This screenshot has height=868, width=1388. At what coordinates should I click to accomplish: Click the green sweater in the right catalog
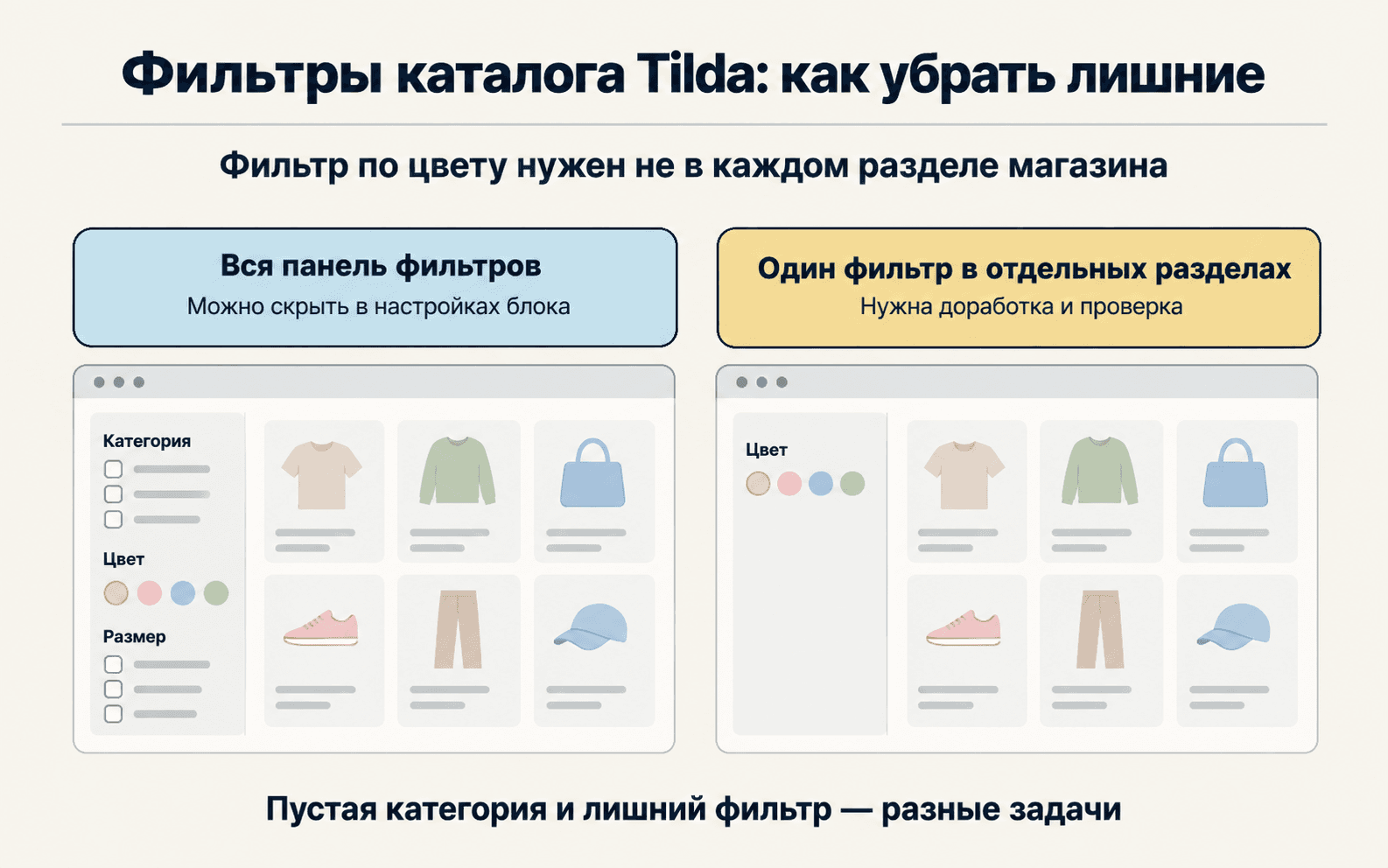coord(1099,471)
